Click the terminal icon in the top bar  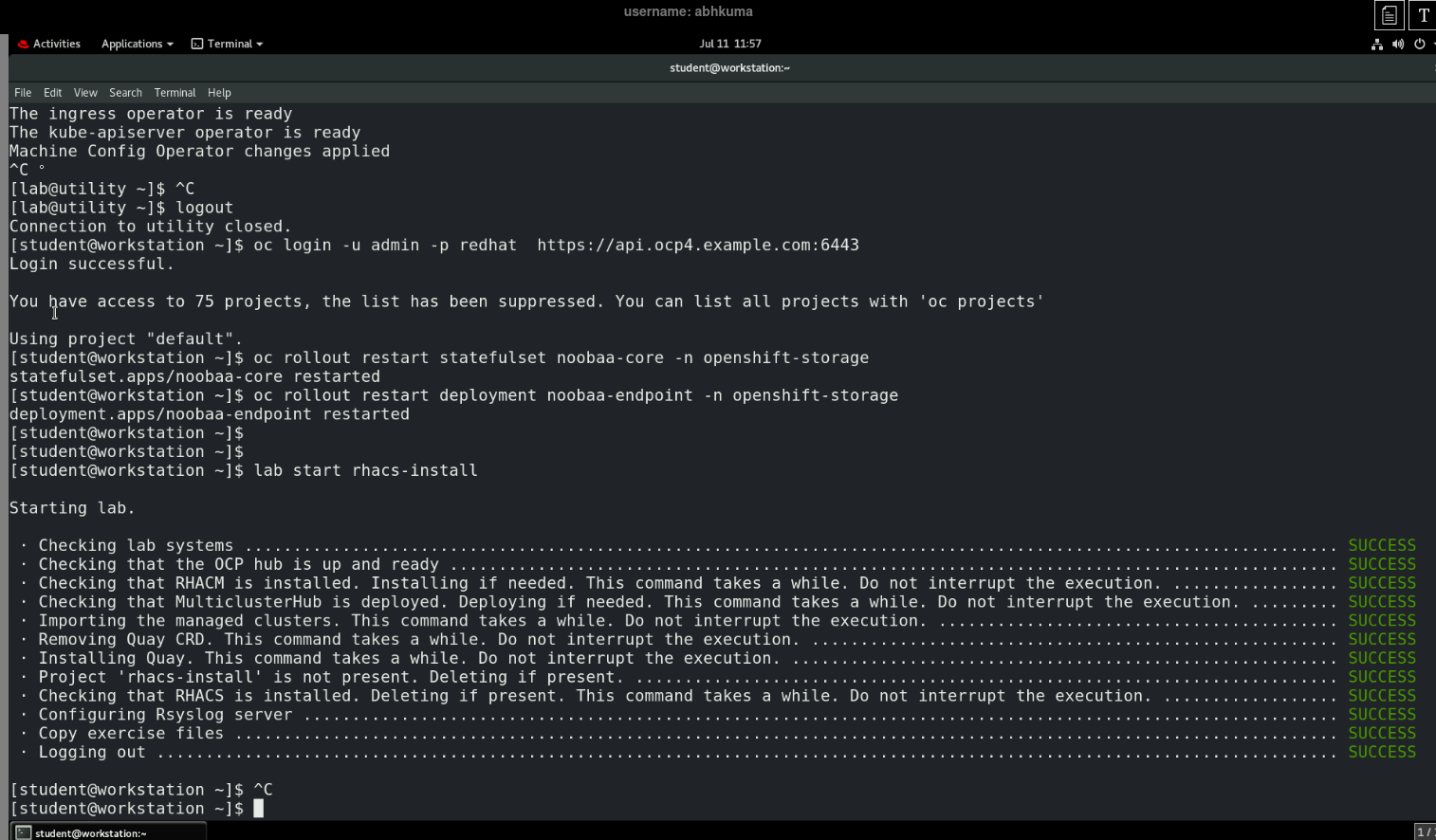(197, 44)
